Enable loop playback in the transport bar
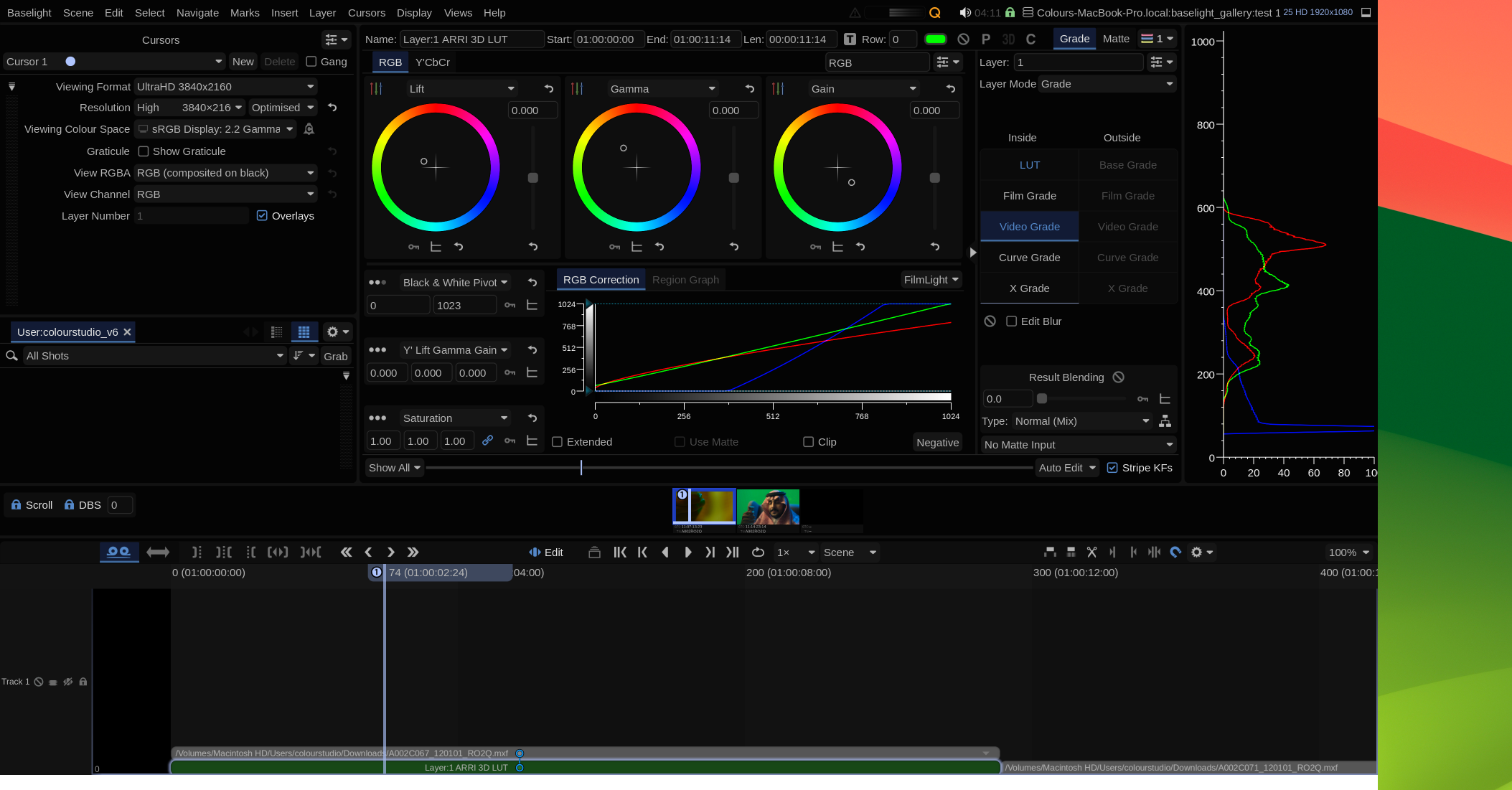The height and width of the screenshot is (790, 1512). click(758, 552)
